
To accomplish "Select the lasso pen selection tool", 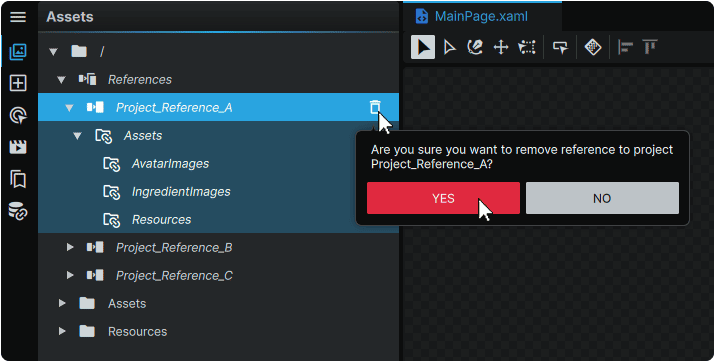I will click(x=475, y=47).
